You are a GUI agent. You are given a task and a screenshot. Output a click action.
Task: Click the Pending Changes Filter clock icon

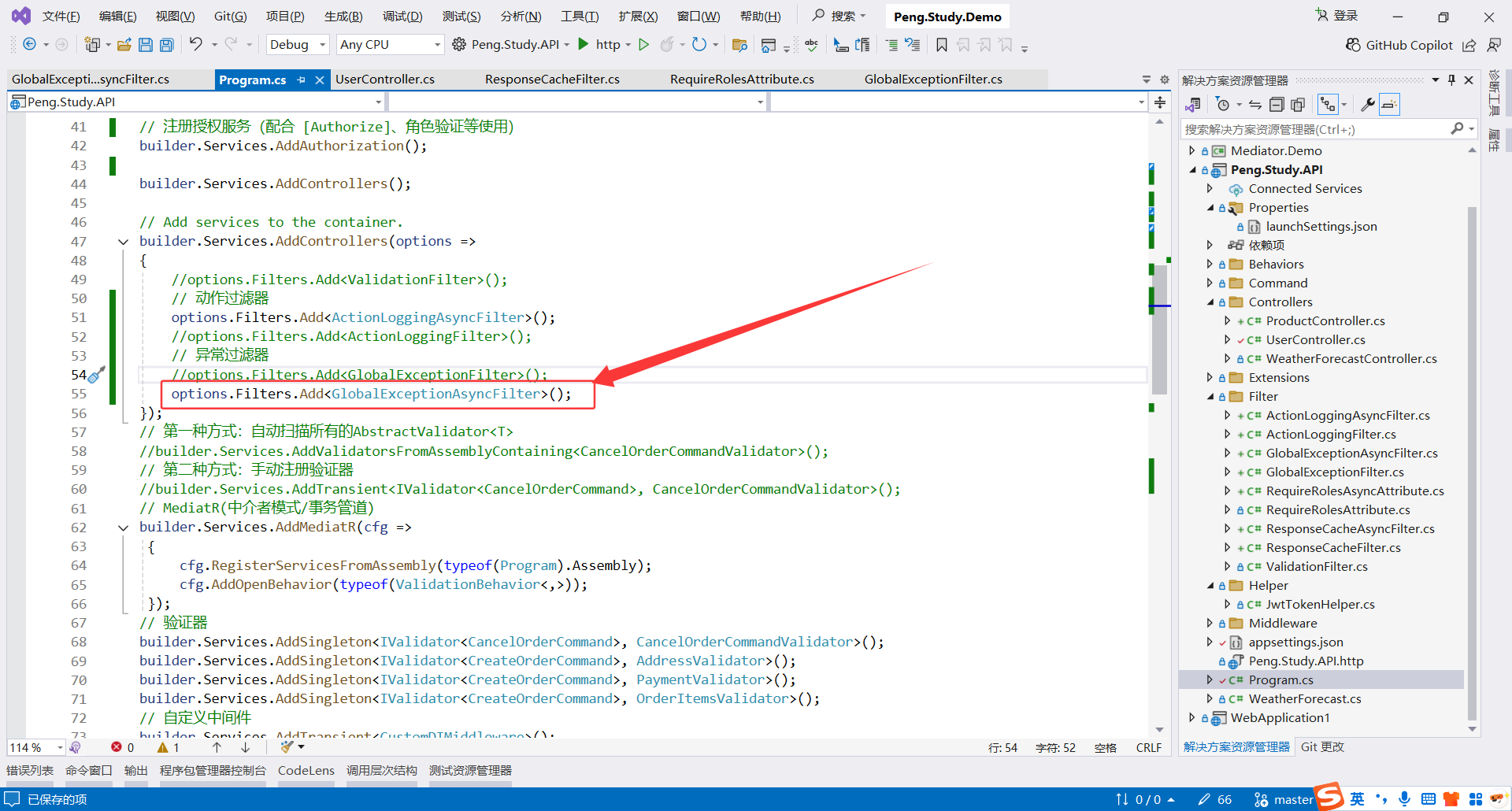click(1222, 104)
